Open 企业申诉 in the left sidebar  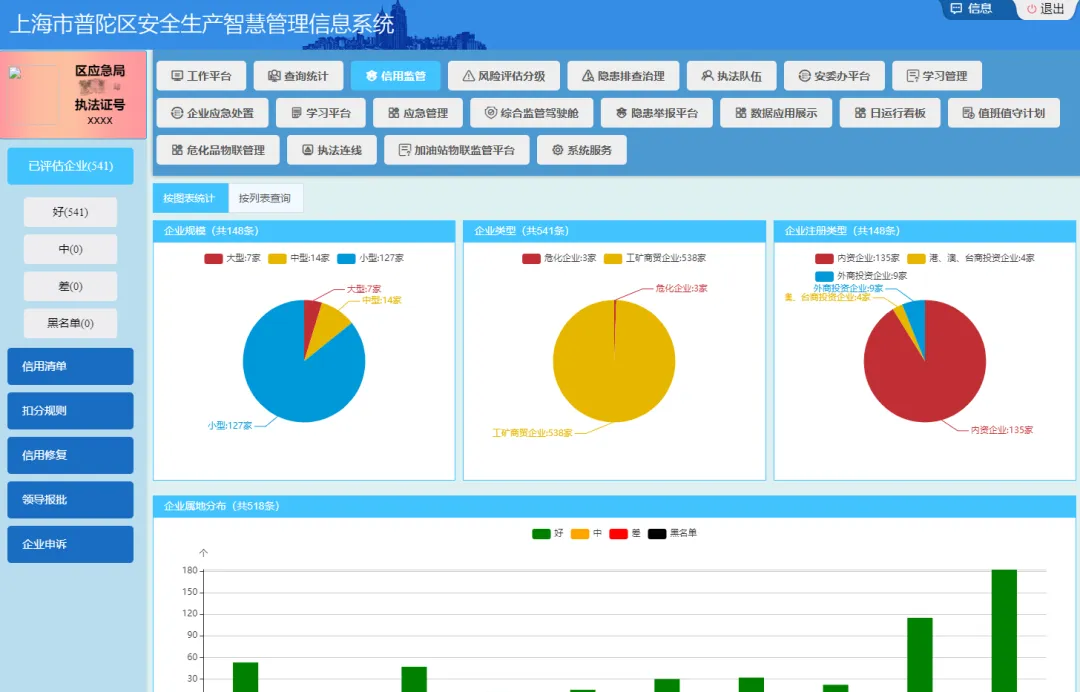[x=70, y=544]
